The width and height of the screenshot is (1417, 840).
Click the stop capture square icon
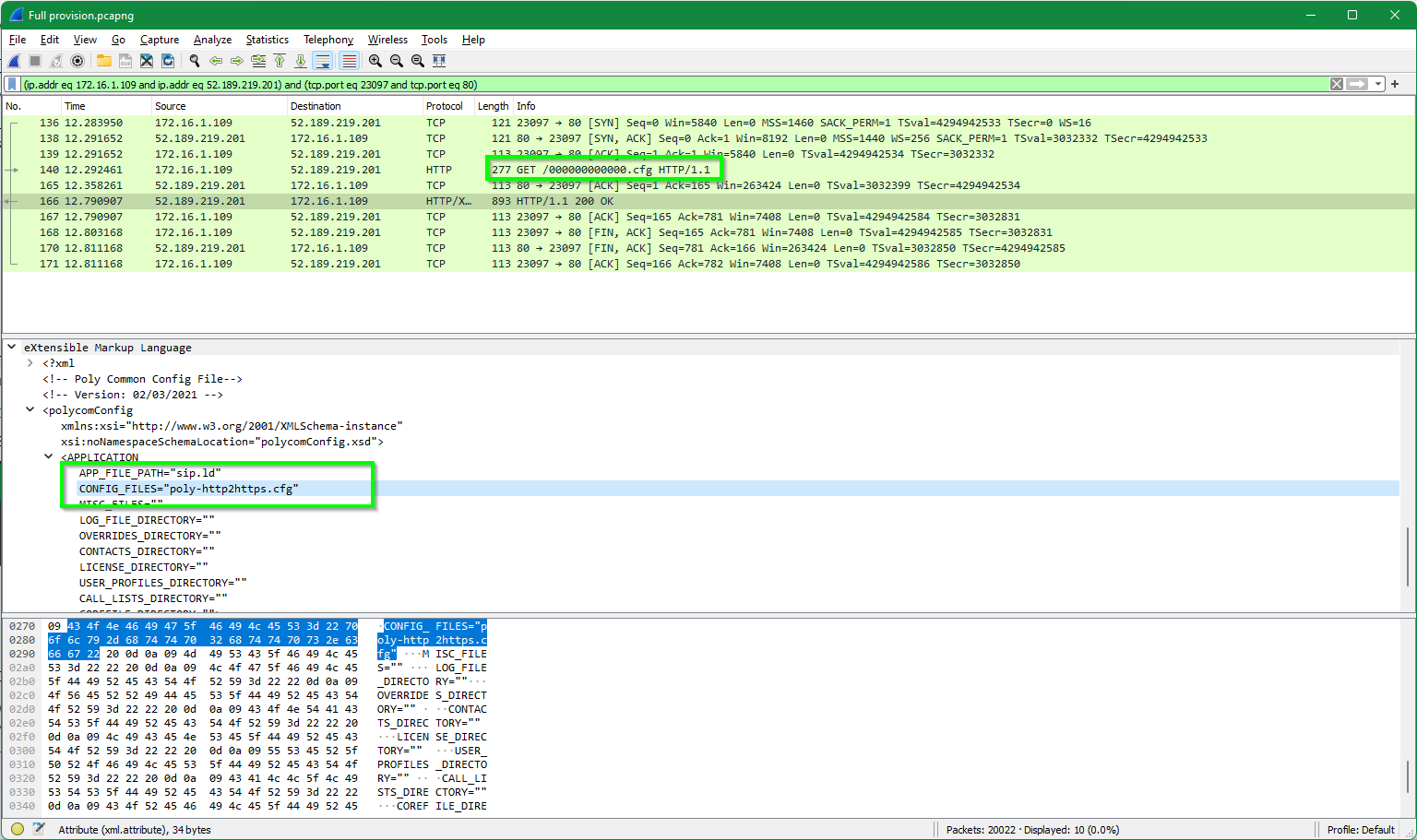click(35, 61)
